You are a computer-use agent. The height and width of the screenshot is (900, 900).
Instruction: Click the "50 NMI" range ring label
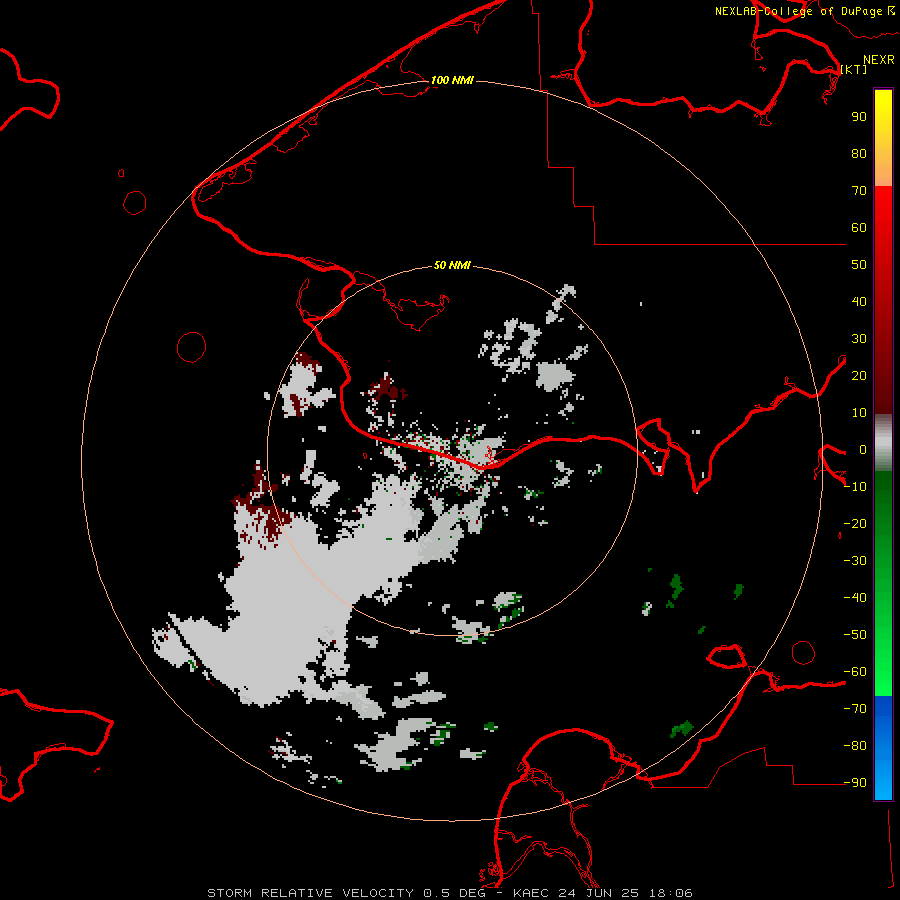point(452,265)
